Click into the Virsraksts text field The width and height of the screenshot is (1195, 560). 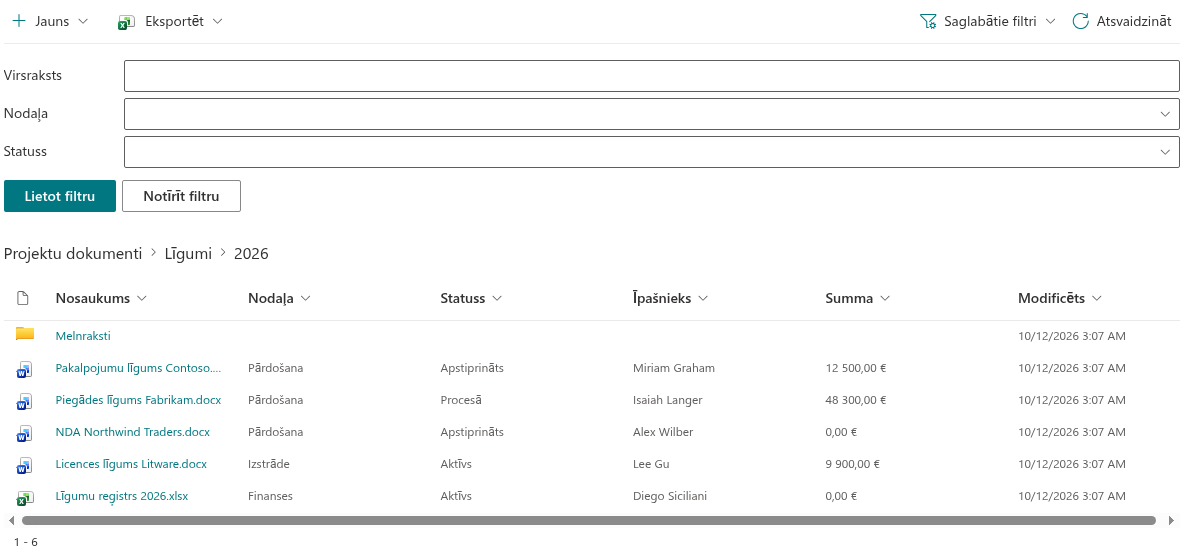pyautogui.click(x=652, y=76)
